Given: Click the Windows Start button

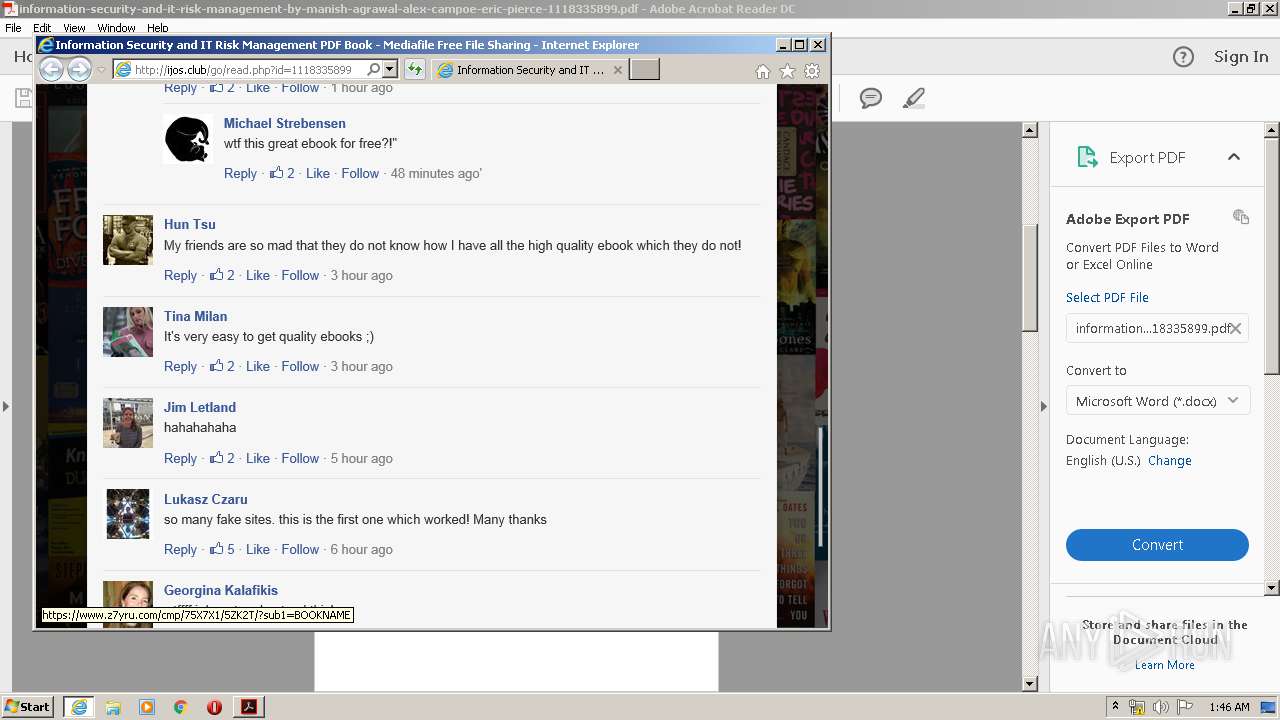Looking at the screenshot, I should [x=28, y=706].
